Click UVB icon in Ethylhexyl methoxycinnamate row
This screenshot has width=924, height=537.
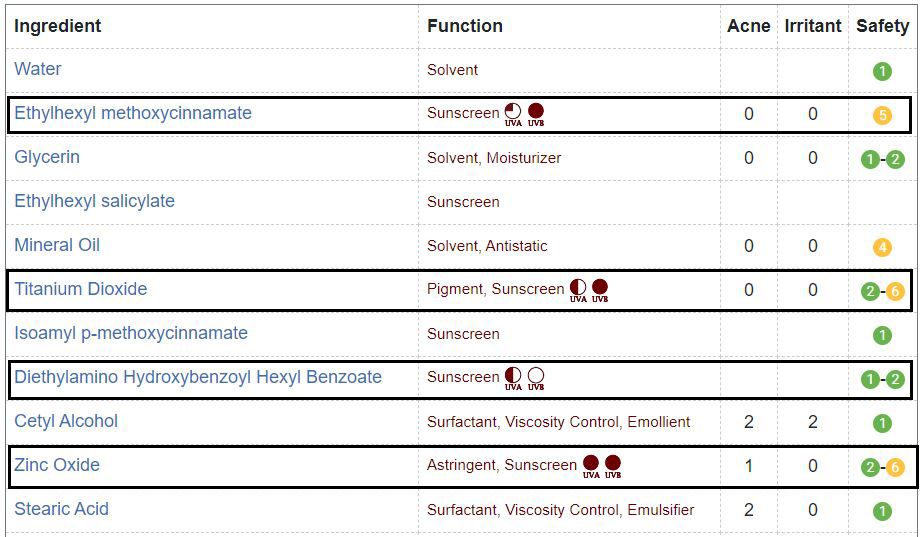(536, 114)
